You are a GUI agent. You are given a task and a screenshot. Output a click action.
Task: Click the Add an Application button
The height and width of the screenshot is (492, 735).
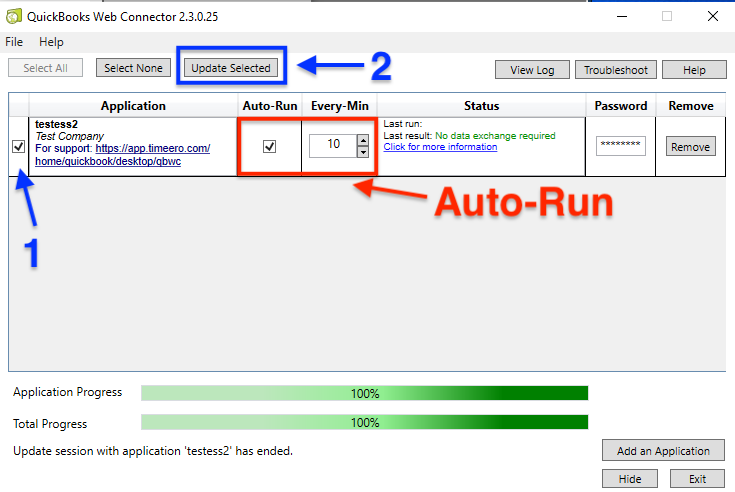(663, 451)
